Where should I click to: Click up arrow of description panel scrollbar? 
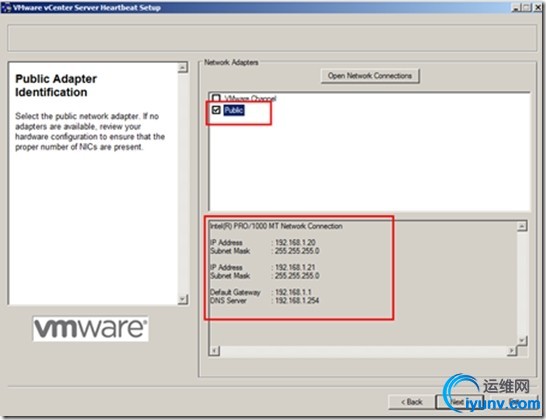[x=183, y=68]
